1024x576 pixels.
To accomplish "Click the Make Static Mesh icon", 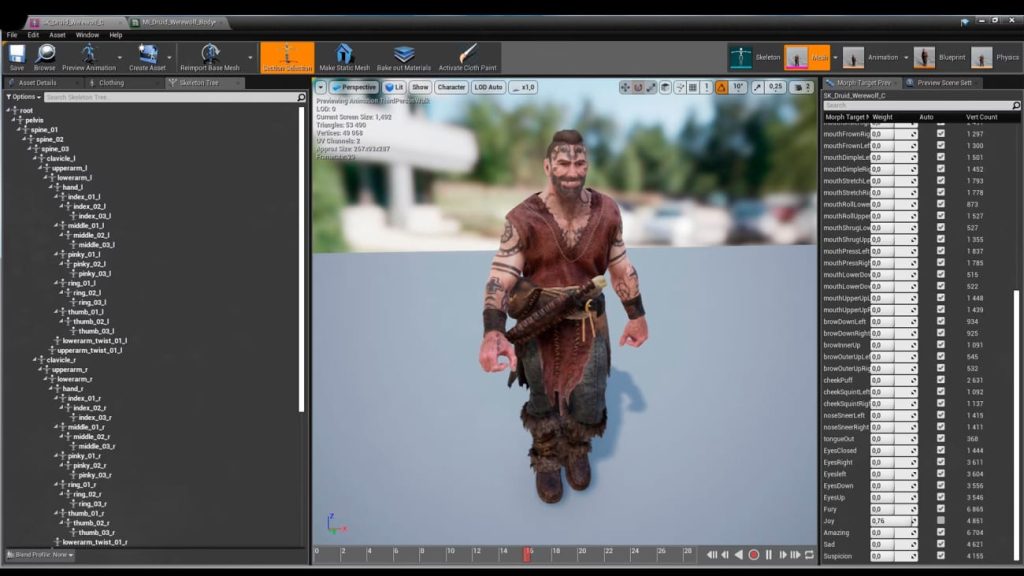I will point(344,54).
